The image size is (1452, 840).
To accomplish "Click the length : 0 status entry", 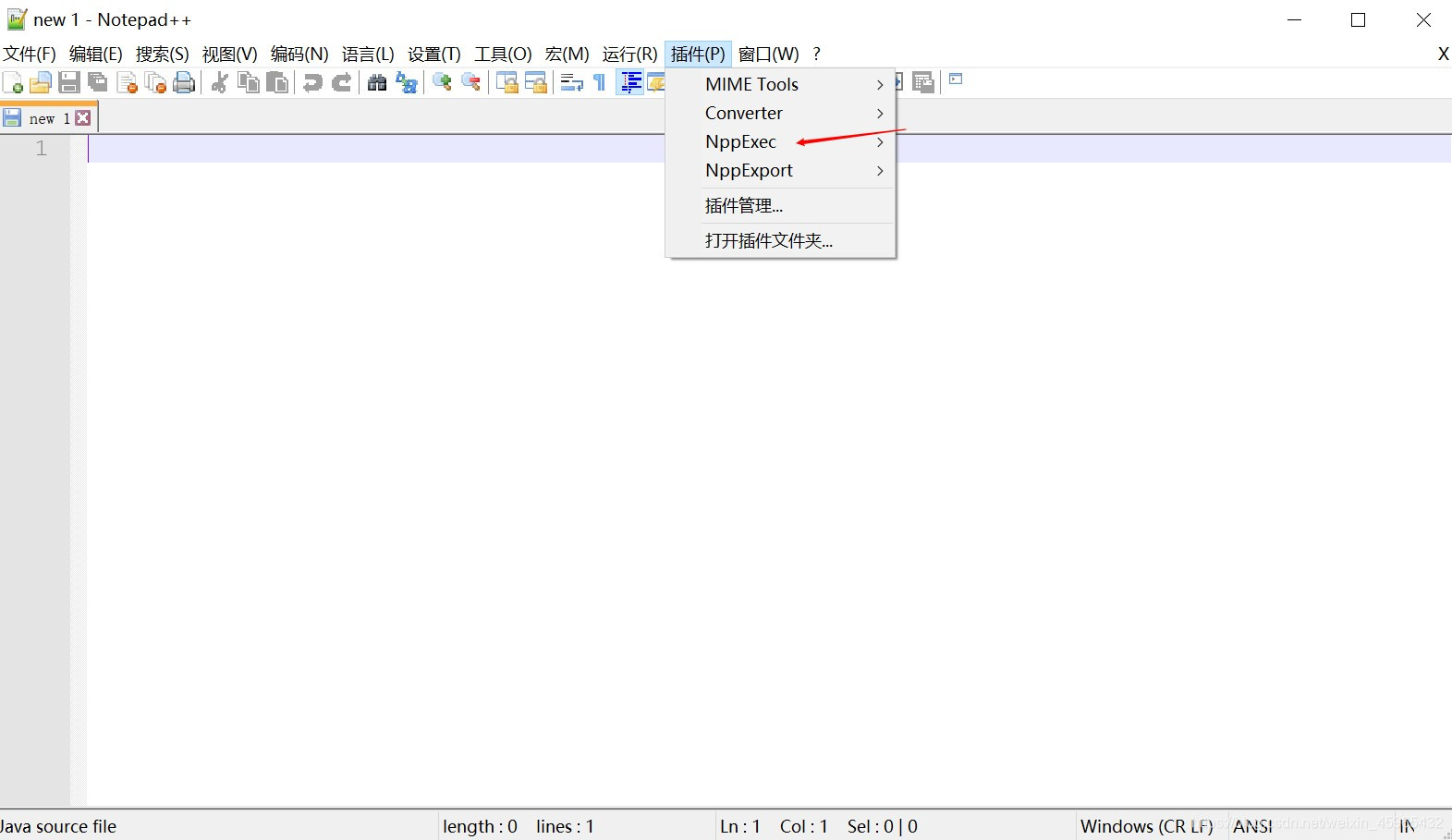I will (x=480, y=826).
